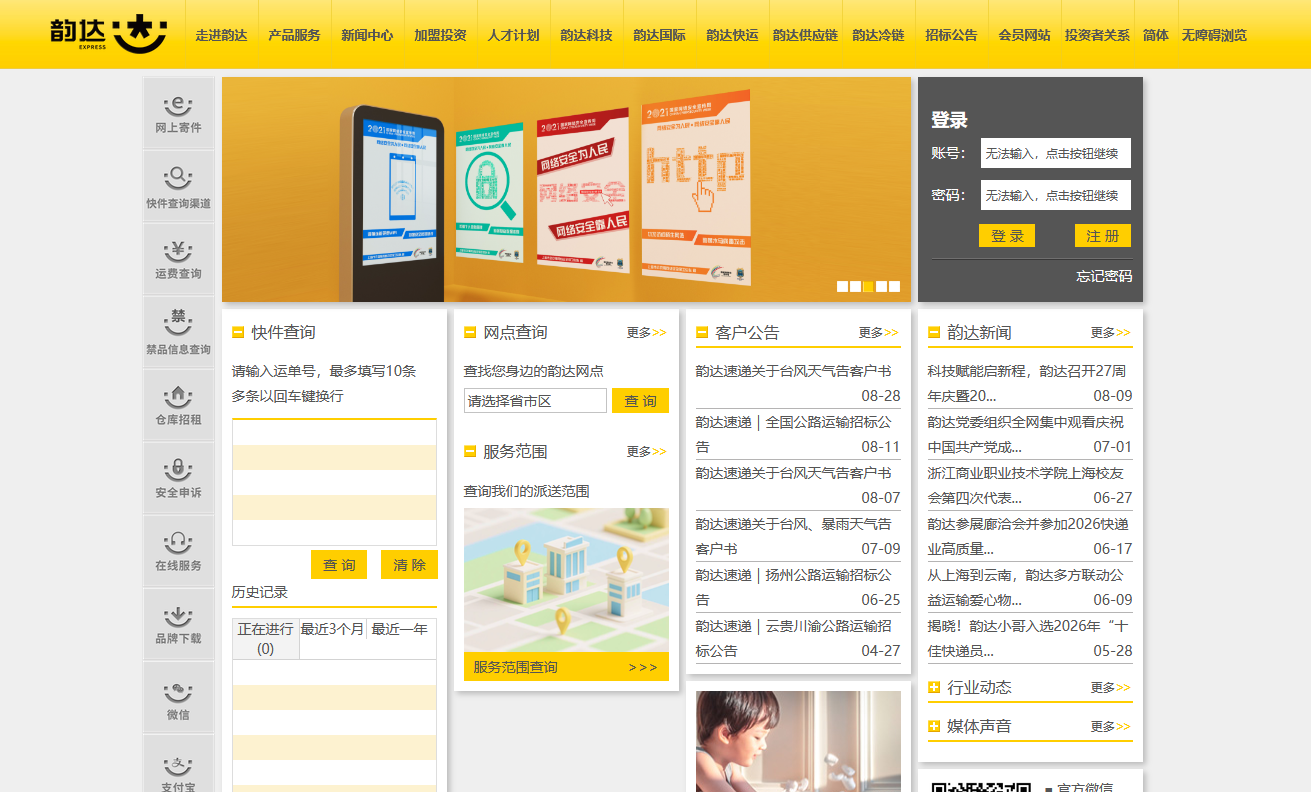Open the 网上寄件 sidebar icon
The width and height of the screenshot is (1311, 792).
[178, 113]
